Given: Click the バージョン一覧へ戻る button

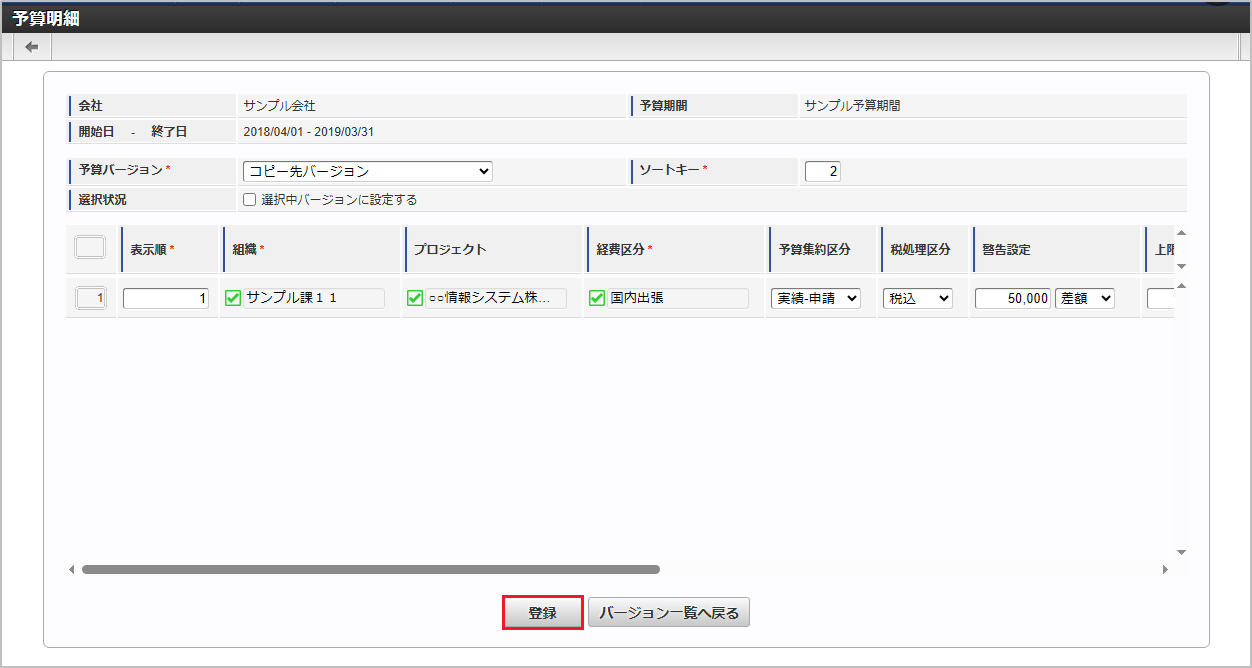Looking at the screenshot, I should click(669, 612).
